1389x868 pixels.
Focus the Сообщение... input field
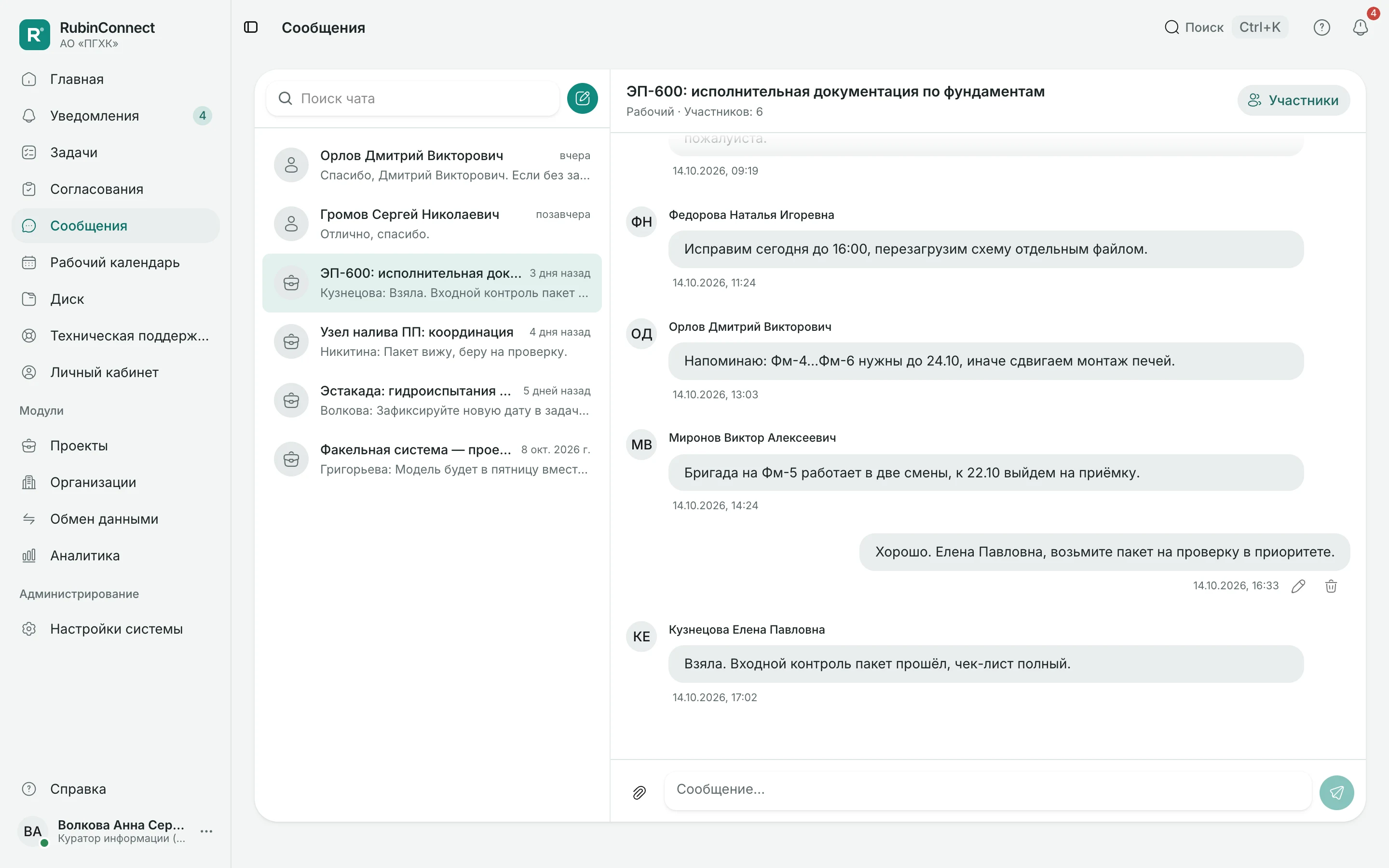pos(987,790)
